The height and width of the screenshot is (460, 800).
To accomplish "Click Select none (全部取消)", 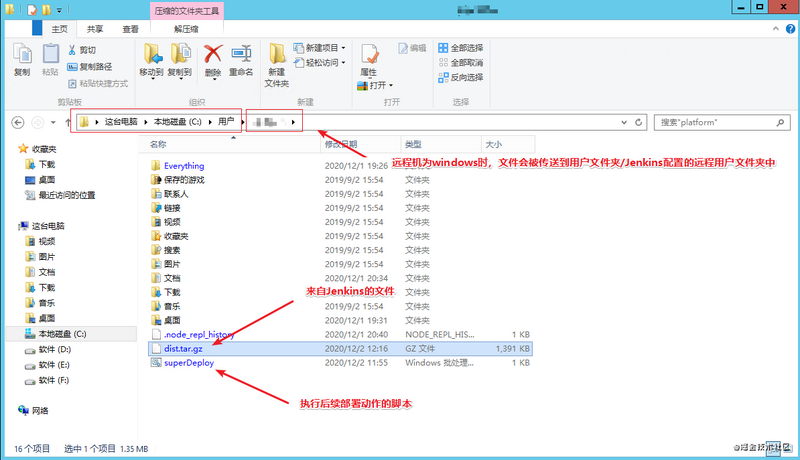I will tap(461, 62).
